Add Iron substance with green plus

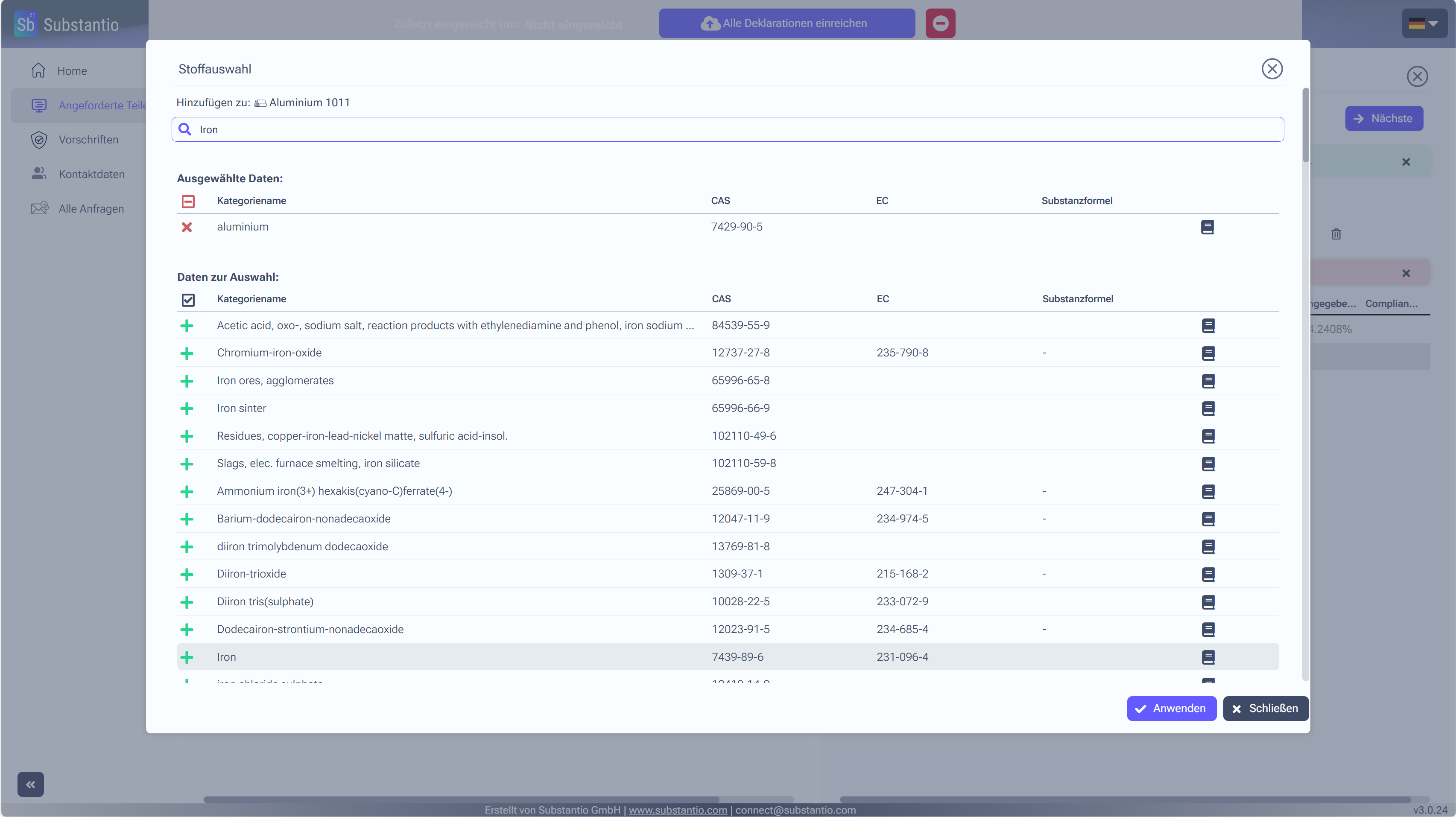pos(187,657)
